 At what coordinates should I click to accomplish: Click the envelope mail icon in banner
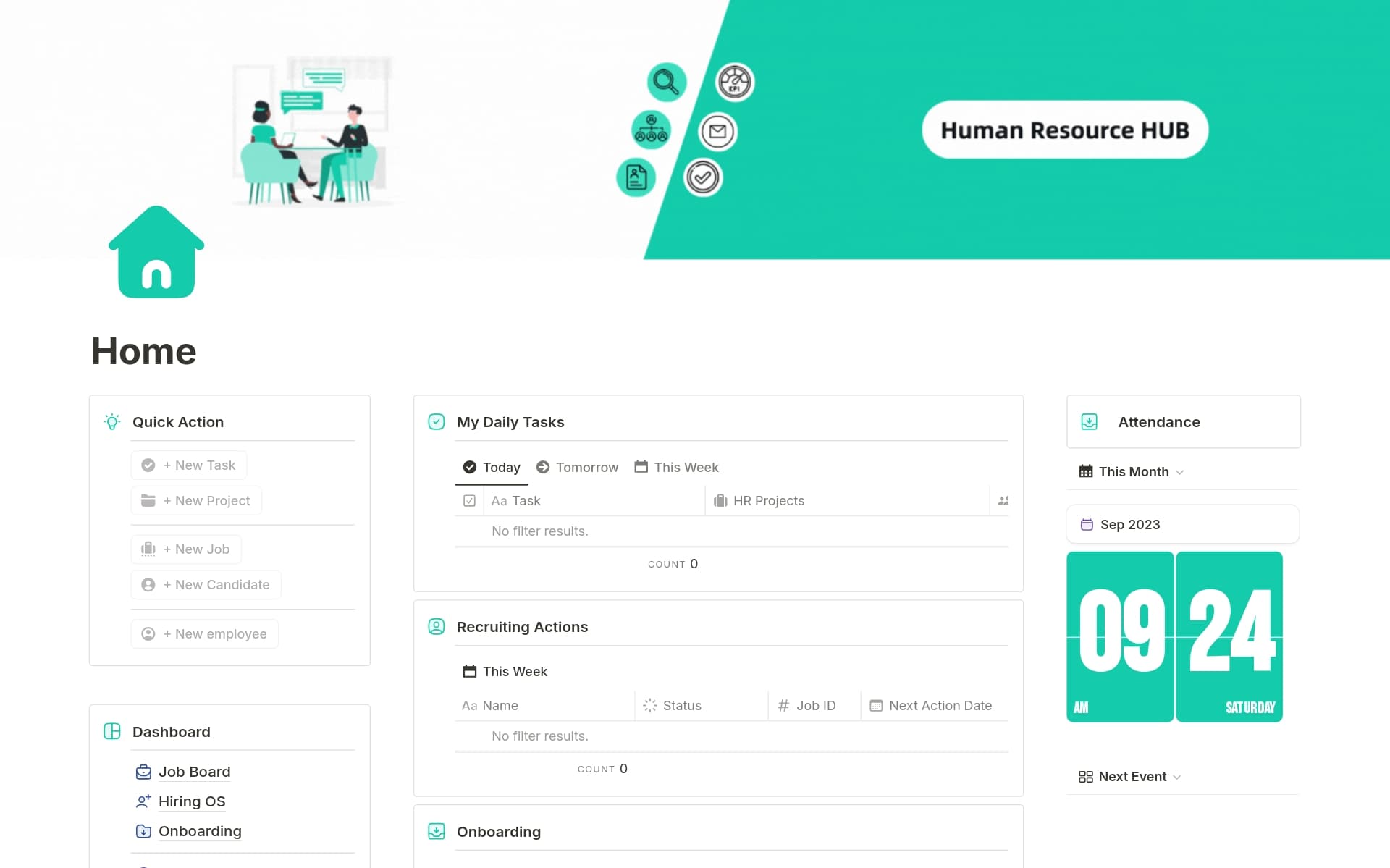(717, 132)
